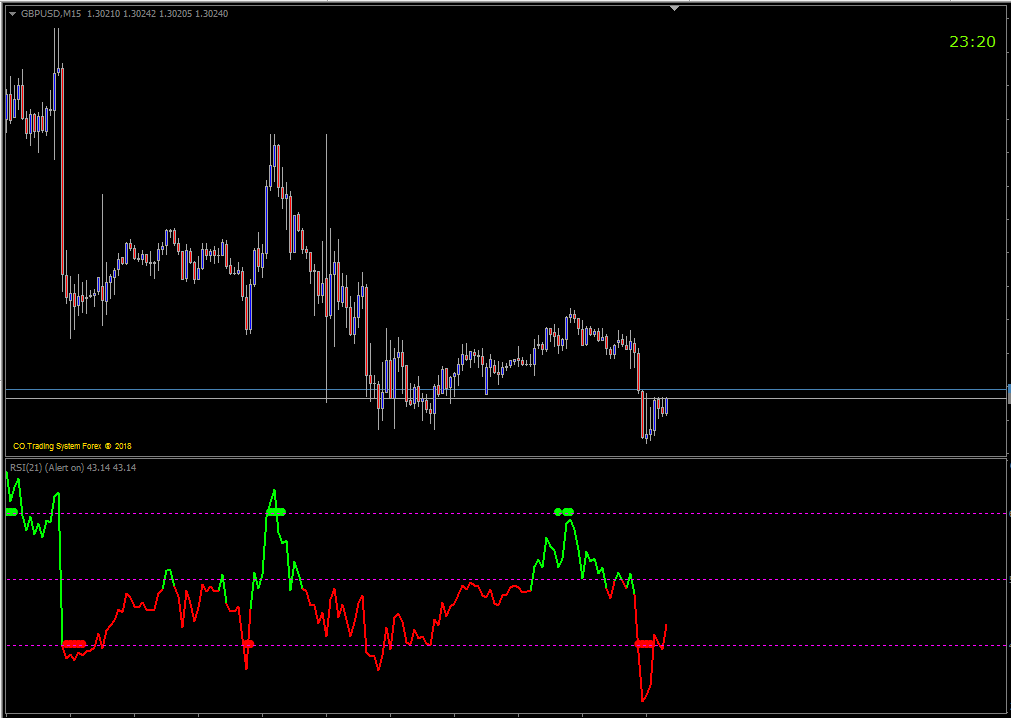Click the red alert dots at the final RSI plunge
This screenshot has height=718, width=1011.
[x=645, y=643]
